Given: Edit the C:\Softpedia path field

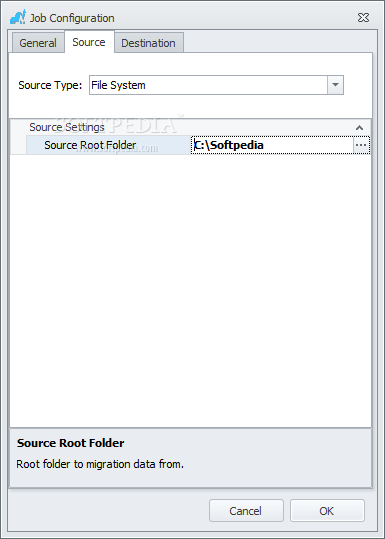Looking at the screenshot, I should [x=272, y=145].
